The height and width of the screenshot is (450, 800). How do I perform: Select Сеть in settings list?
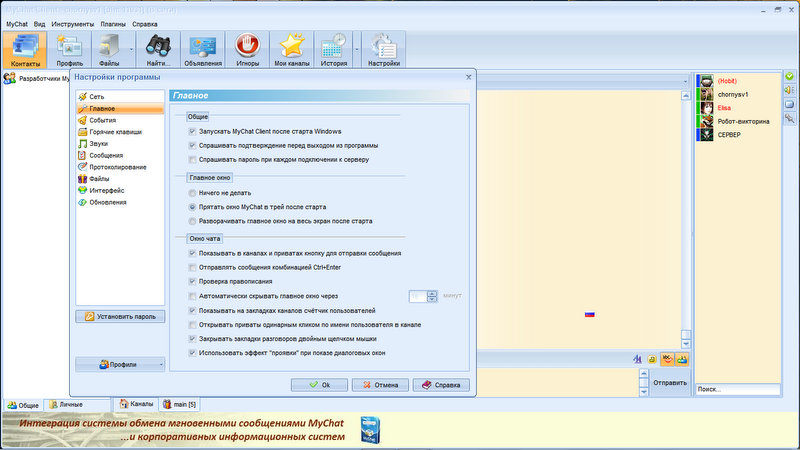(x=120, y=96)
